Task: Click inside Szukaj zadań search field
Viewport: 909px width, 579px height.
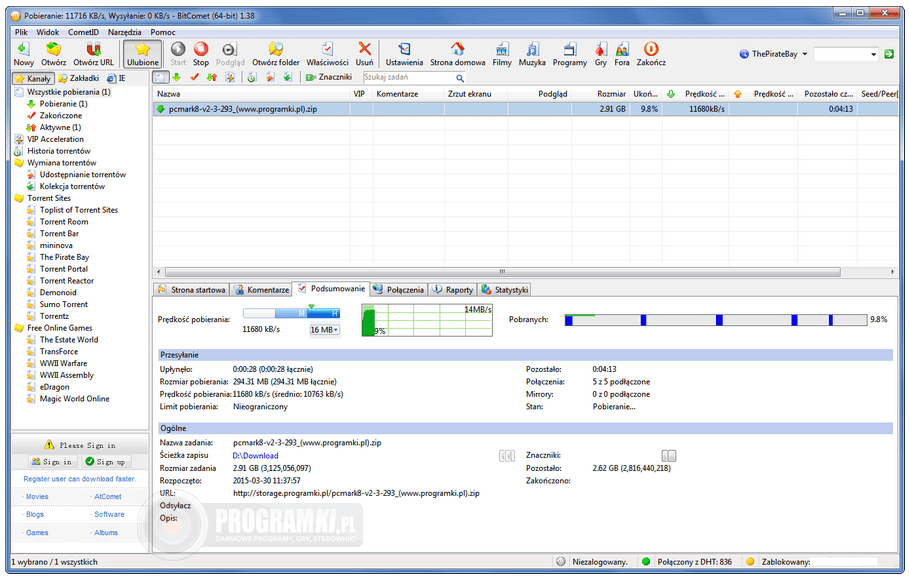Action: [409, 77]
